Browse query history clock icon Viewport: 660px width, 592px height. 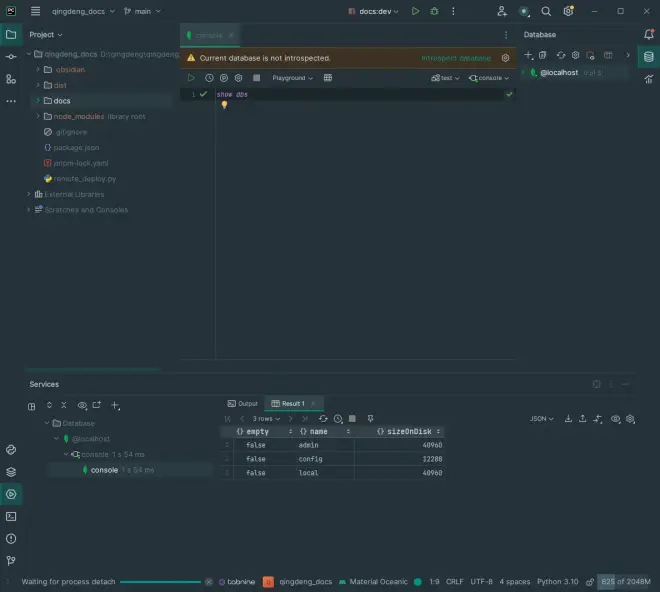click(x=209, y=78)
